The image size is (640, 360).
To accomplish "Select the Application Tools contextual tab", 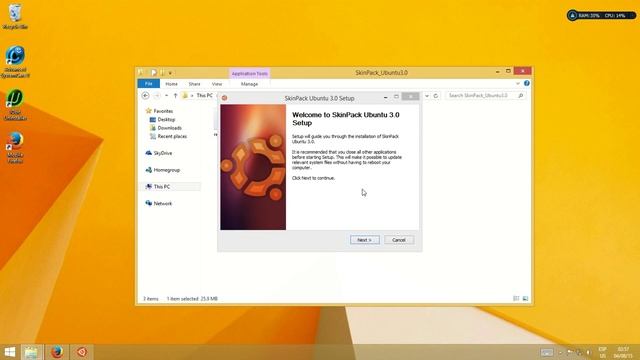I will [x=249, y=73].
